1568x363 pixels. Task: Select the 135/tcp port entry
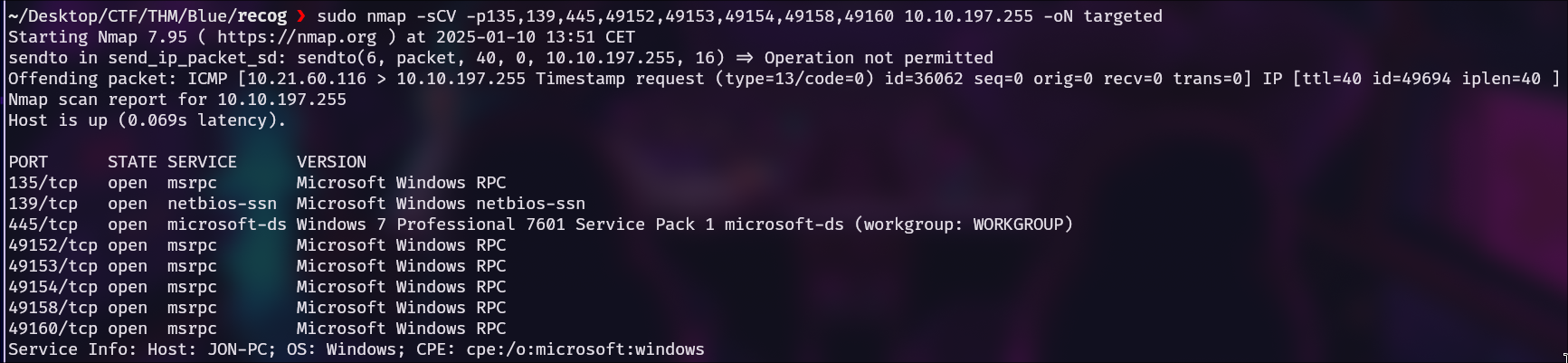point(43,183)
